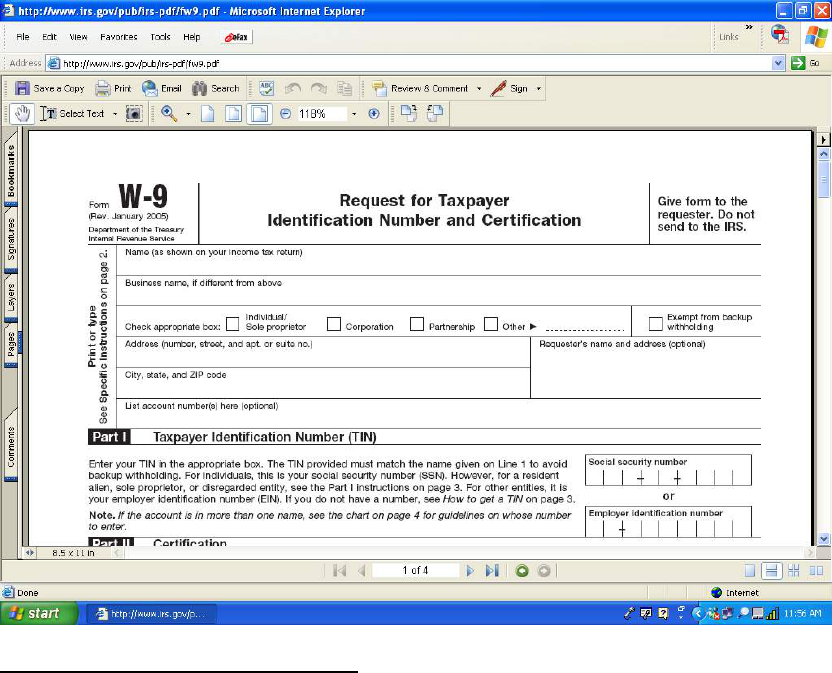Set Fit Page view
The image size is (832, 673).
(x=233, y=114)
